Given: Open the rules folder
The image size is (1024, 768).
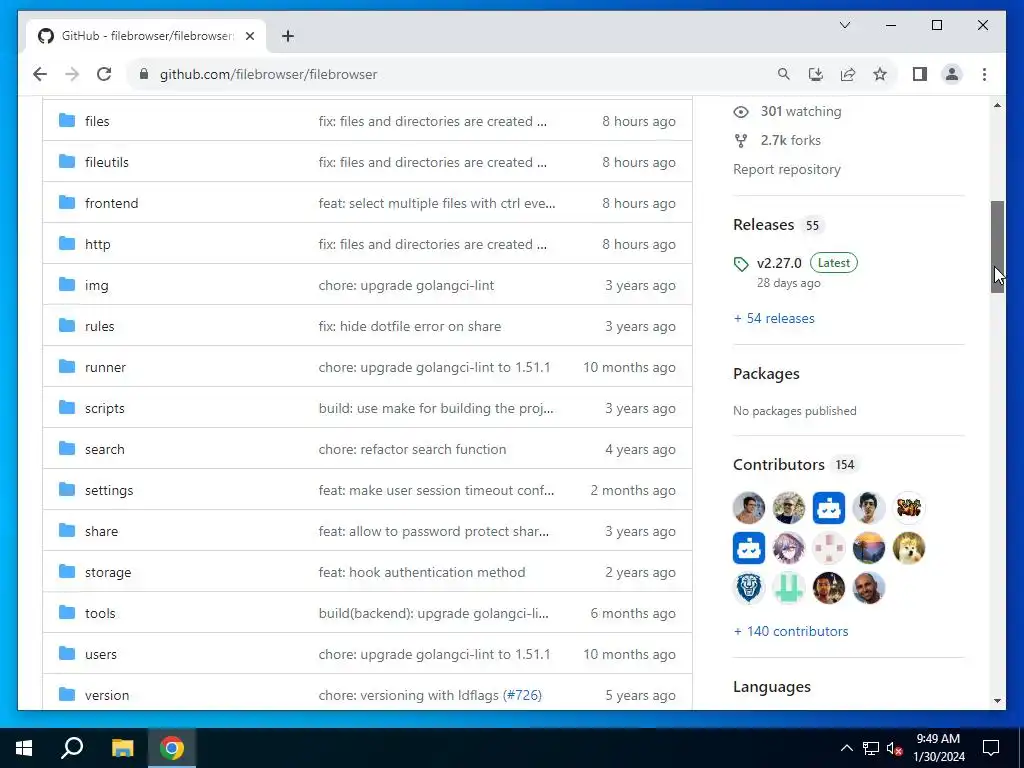Looking at the screenshot, I should pos(99,327).
